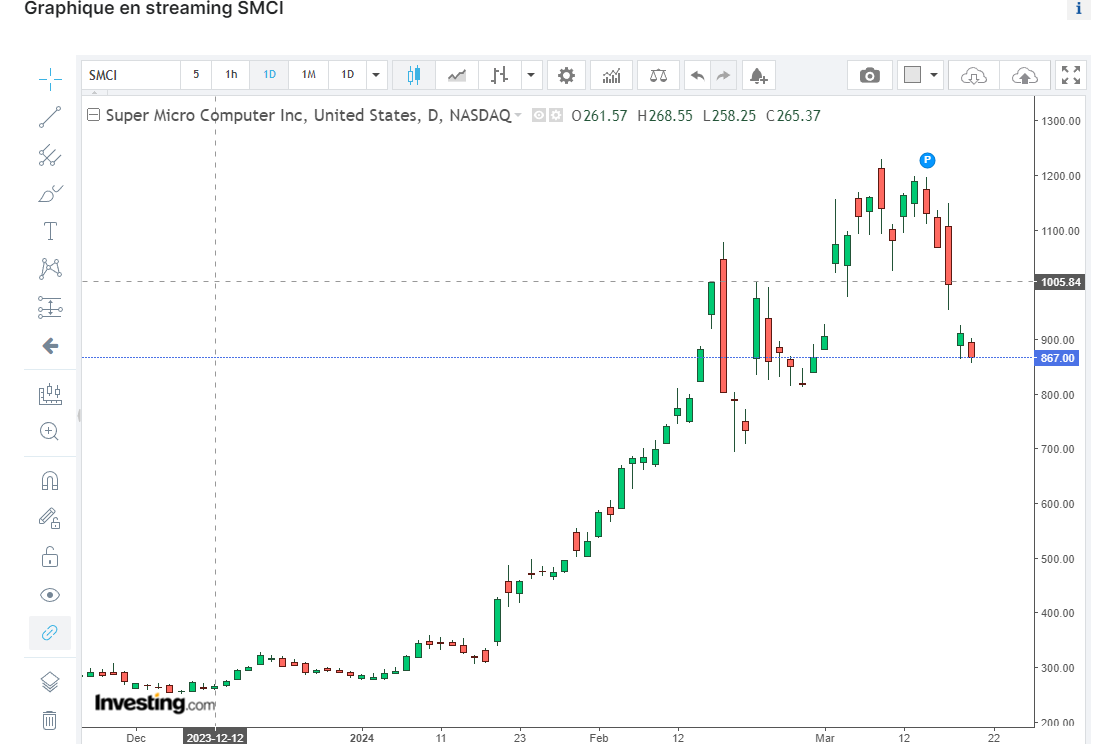Create an alert with bell icon
Viewport: 1109px width, 744px height.
coord(758,75)
